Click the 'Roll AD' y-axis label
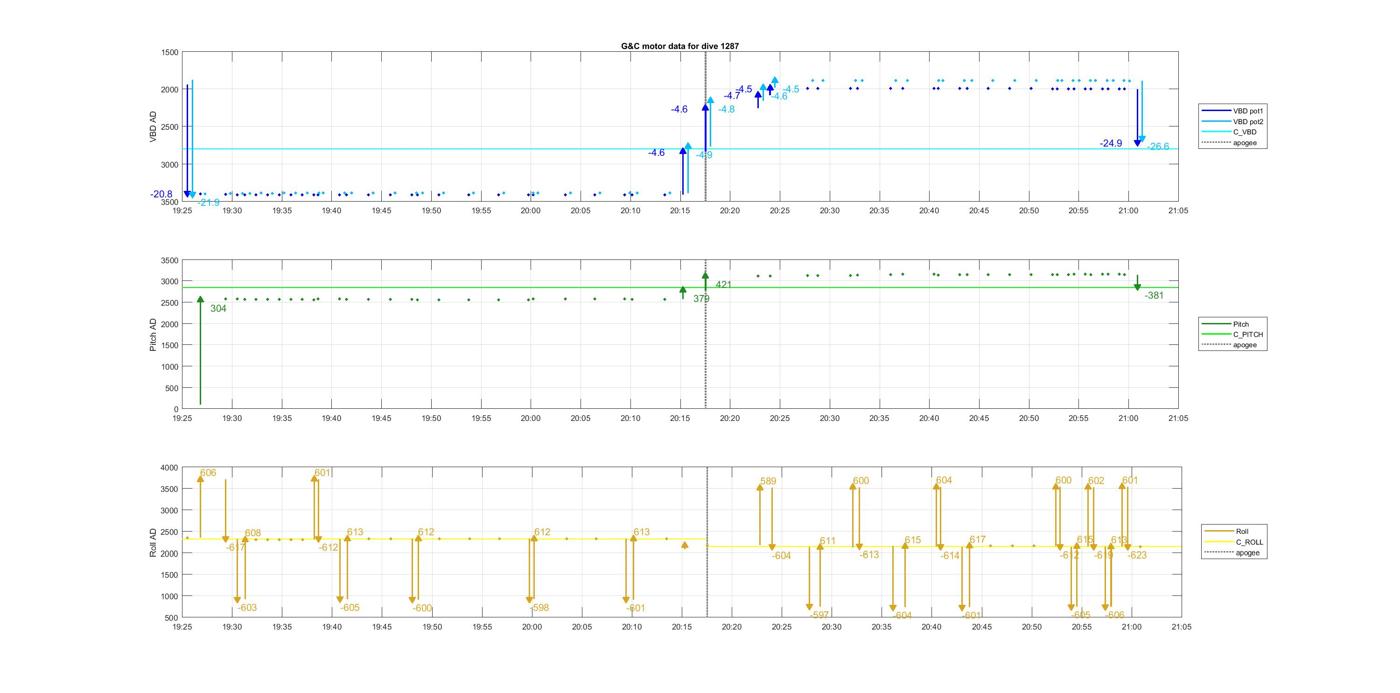Screen dimensions: 1400x693 pyautogui.click(x=153, y=542)
